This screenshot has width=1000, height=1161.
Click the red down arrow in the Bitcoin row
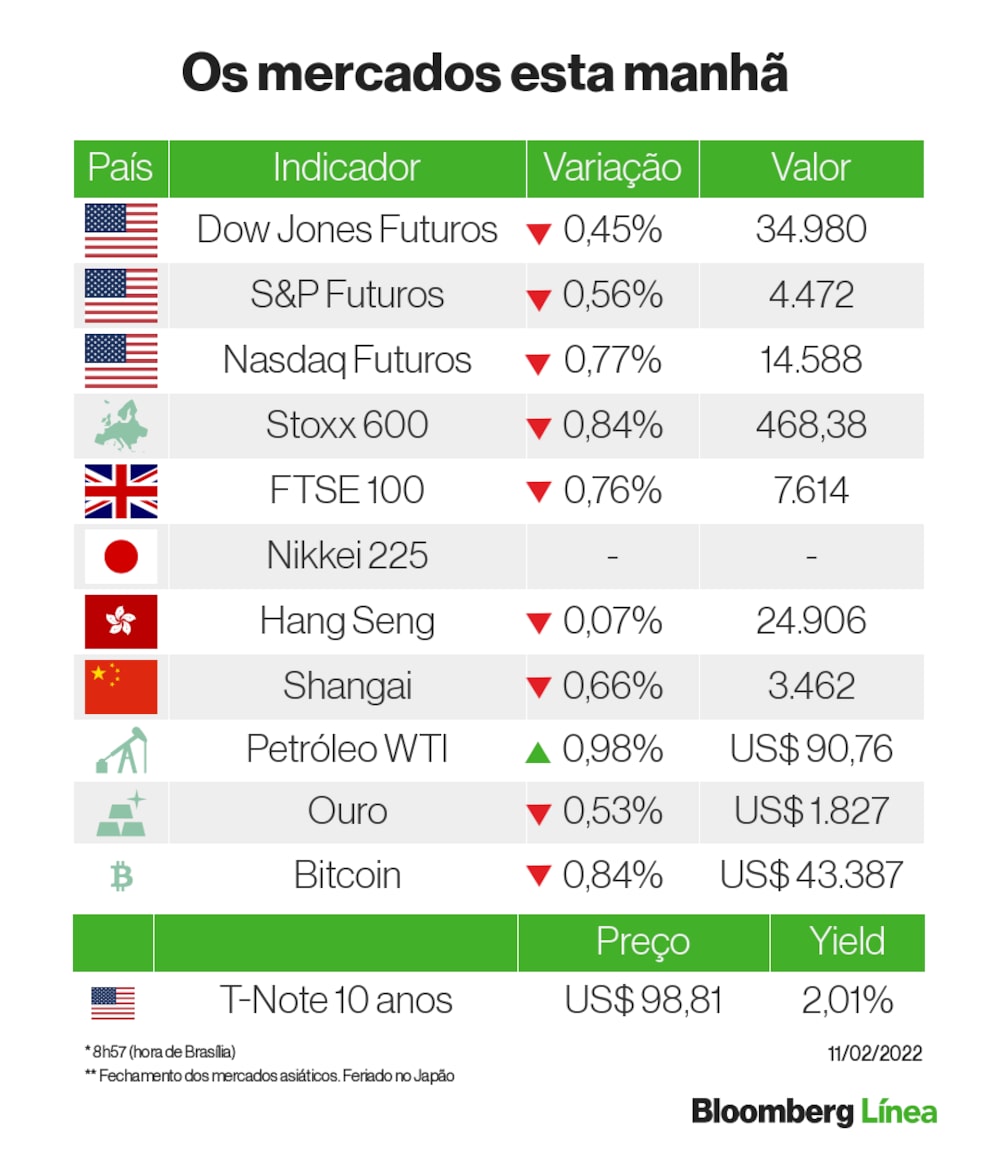[x=539, y=877]
